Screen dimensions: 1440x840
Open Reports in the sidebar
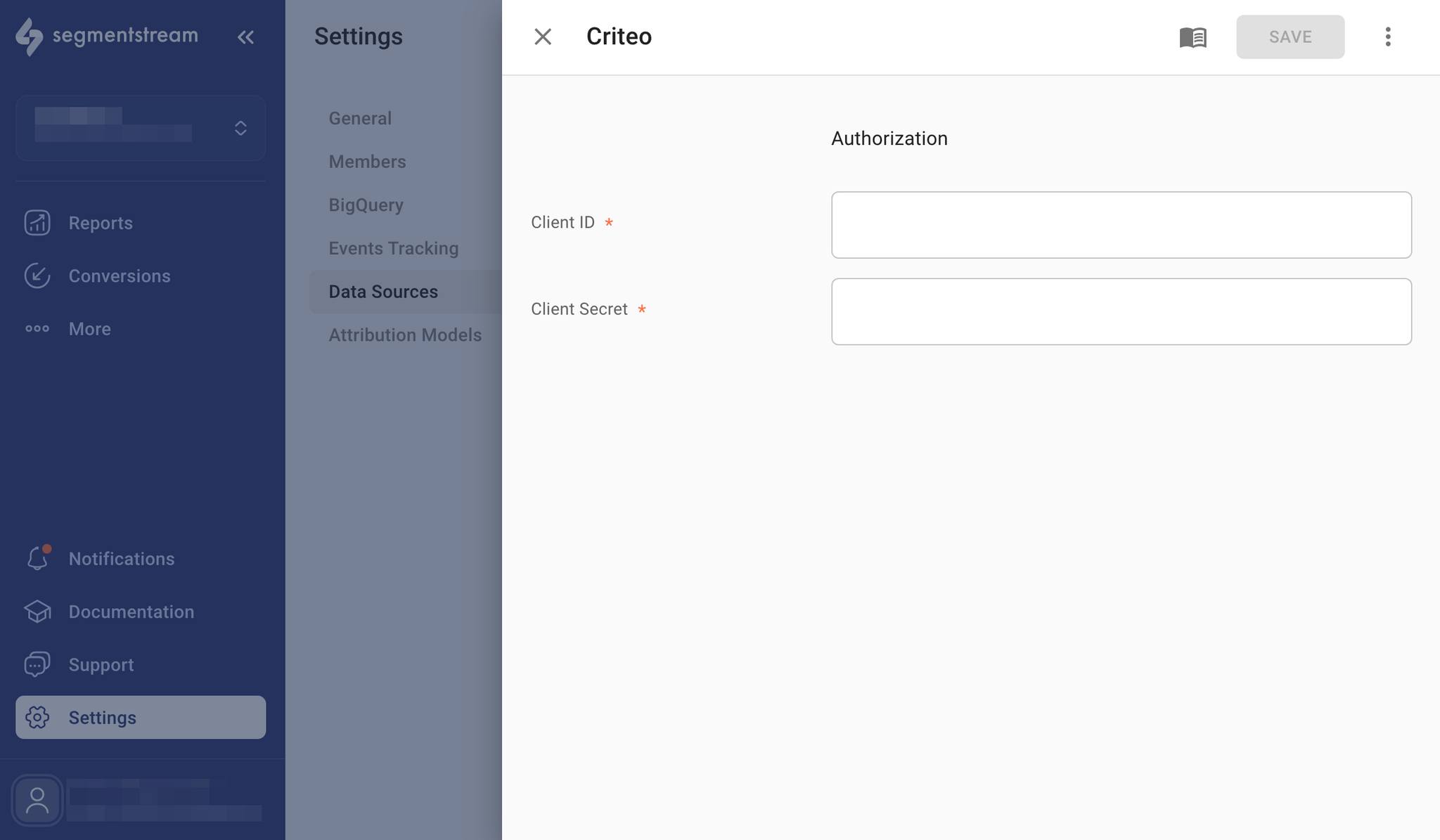click(101, 223)
